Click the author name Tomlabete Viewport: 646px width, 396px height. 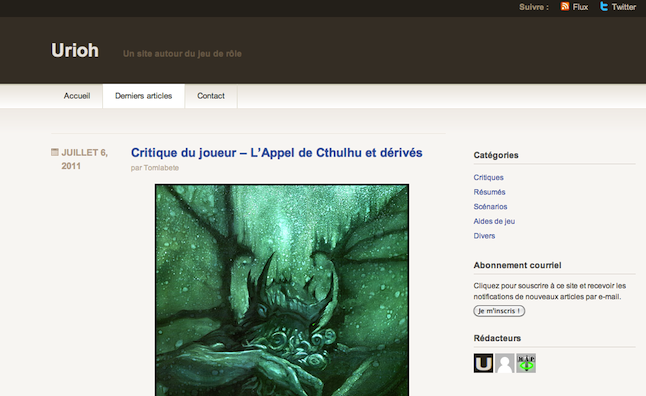161,168
